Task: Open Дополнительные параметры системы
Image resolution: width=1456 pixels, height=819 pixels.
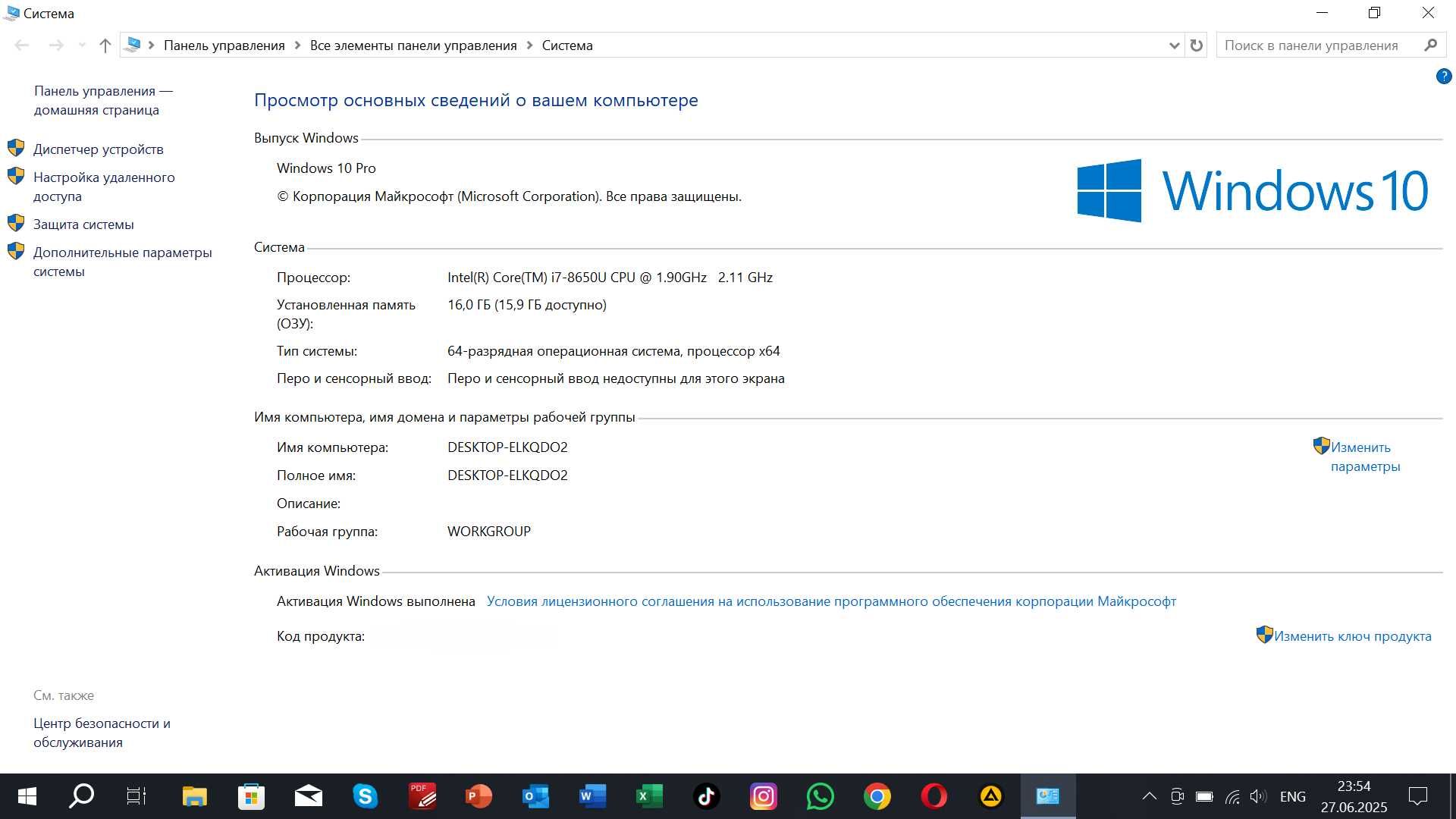Action: coord(123,262)
